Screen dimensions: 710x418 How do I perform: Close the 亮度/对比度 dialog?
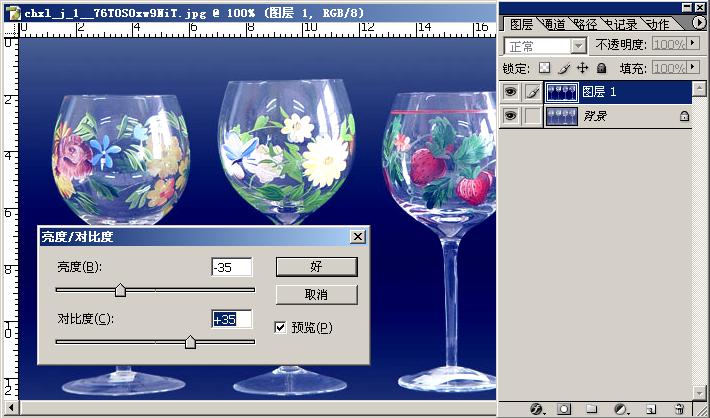[x=358, y=236]
